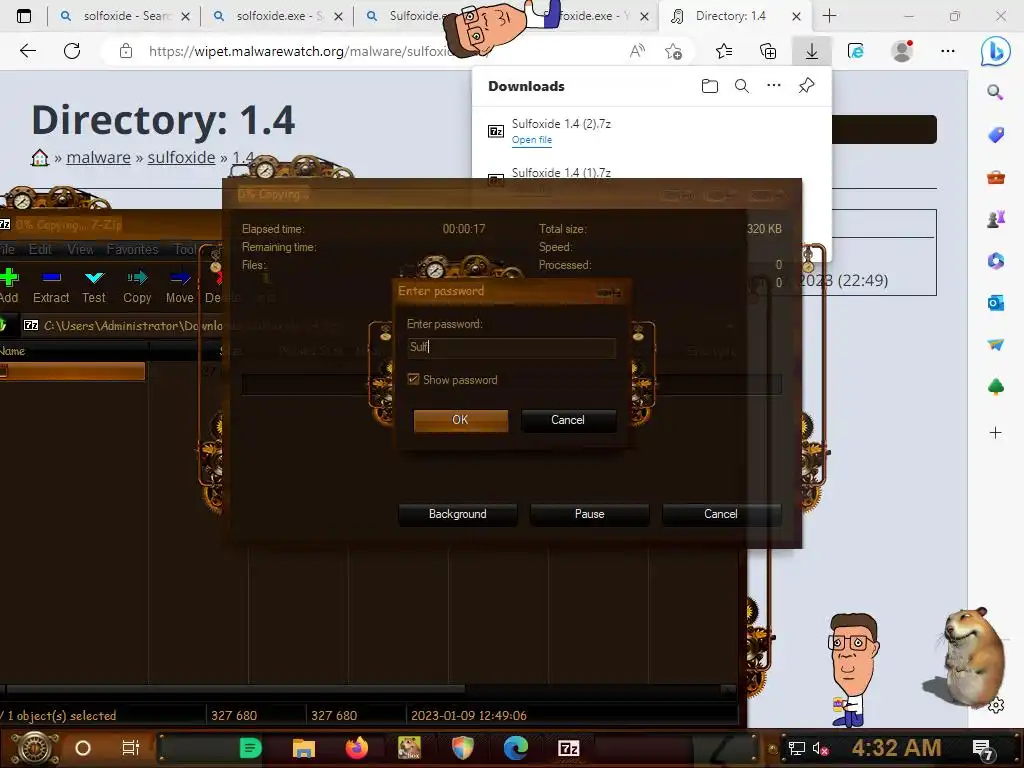Click the sulfoxide breadcrumb link
Viewport: 1024px width, 768px height.
(x=181, y=157)
